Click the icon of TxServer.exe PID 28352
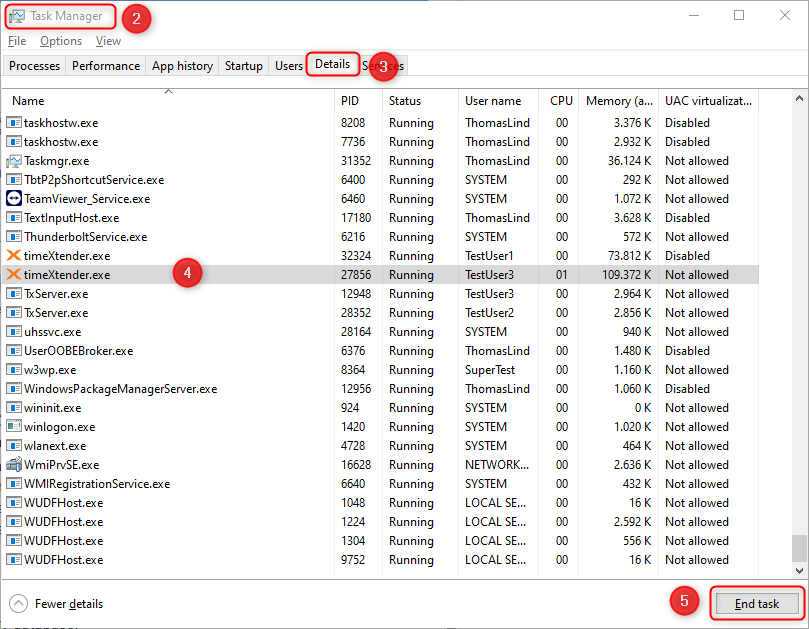The image size is (809, 629). point(14,313)
